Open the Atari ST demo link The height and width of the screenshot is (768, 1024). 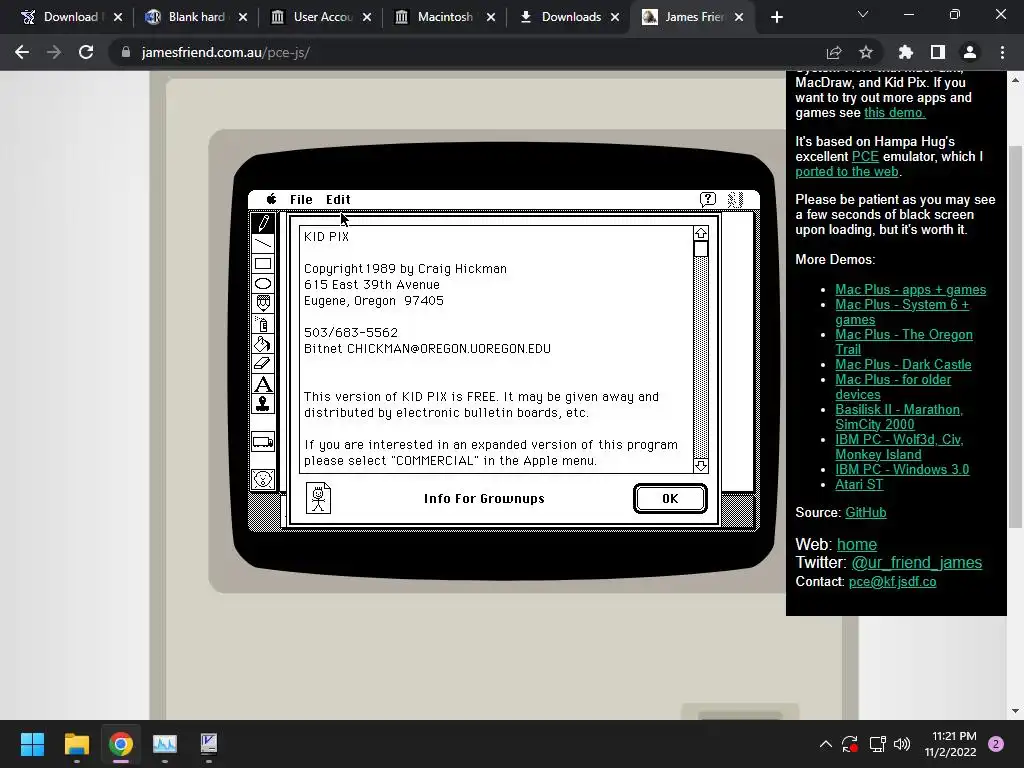click(x=859, y=485)
